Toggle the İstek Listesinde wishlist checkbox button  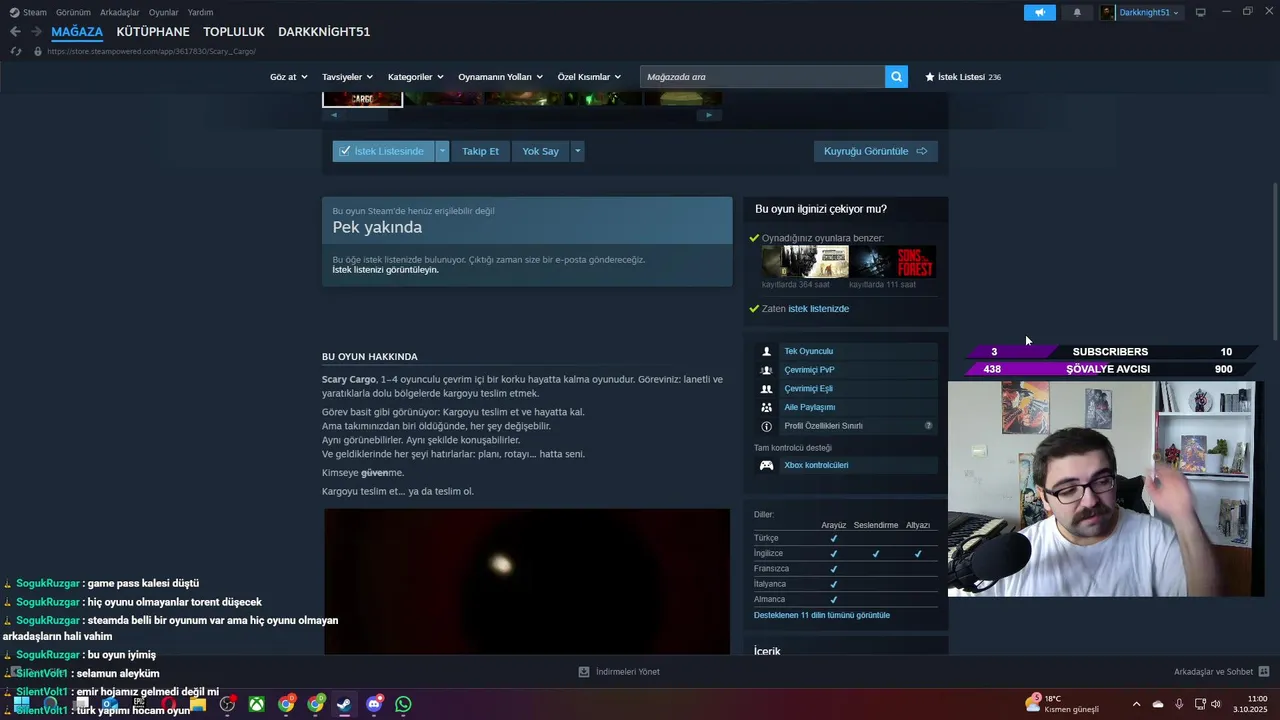(383, 151)
